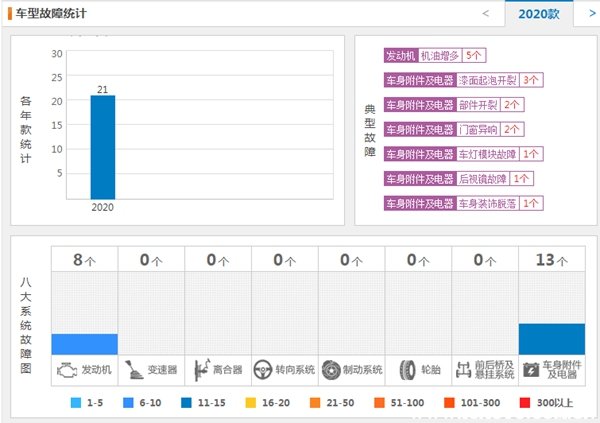This screenshot has height=423, width=600.
Task: Select the axle and suspension (前后桥及悬挂系统) icon
Action: click(464, 369)
